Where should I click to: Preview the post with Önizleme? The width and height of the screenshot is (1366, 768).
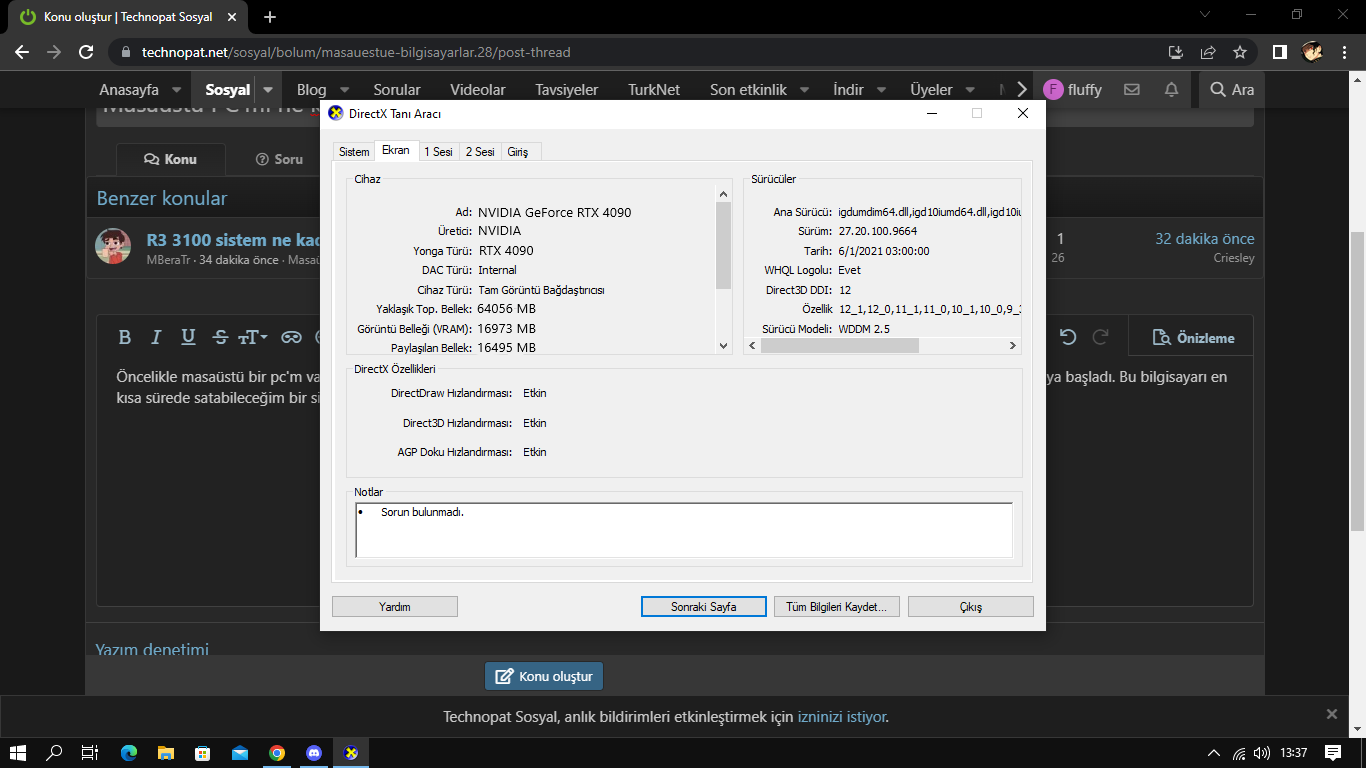point(1194,337)
